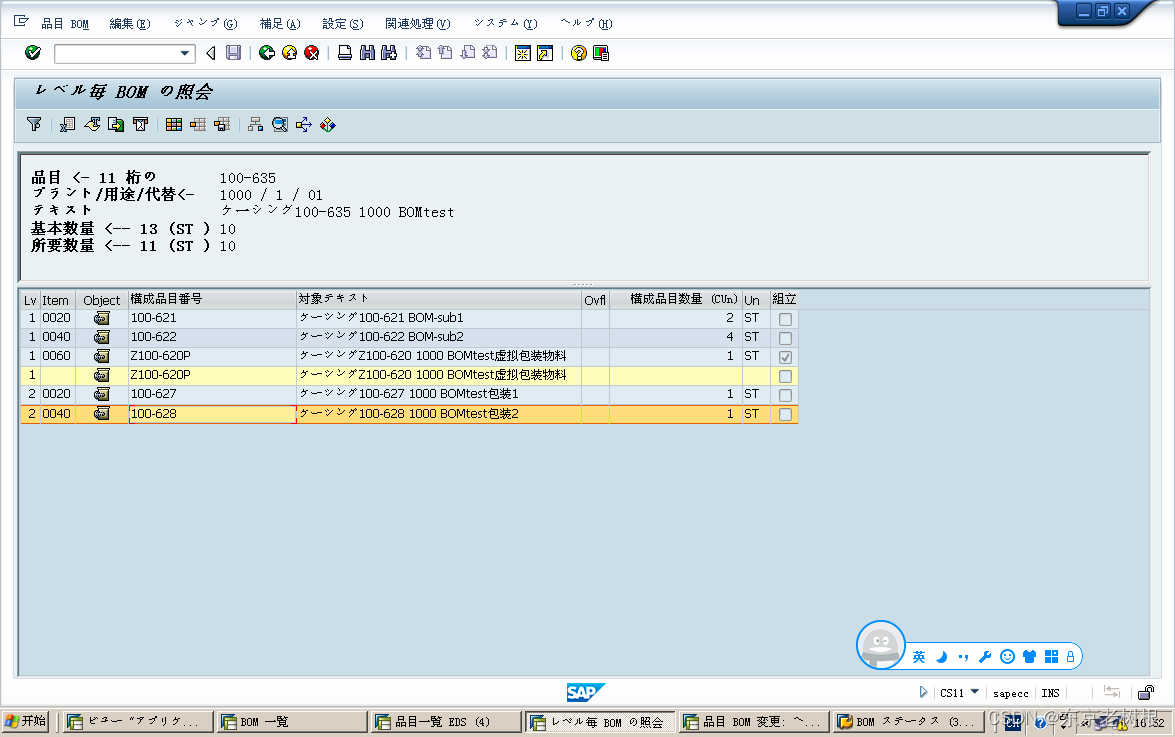Image resolution: width=1175 pixels, height=737 pixels.
Task: Check the 組立 checkbox for item 100-621
Action: coord(785,317)
